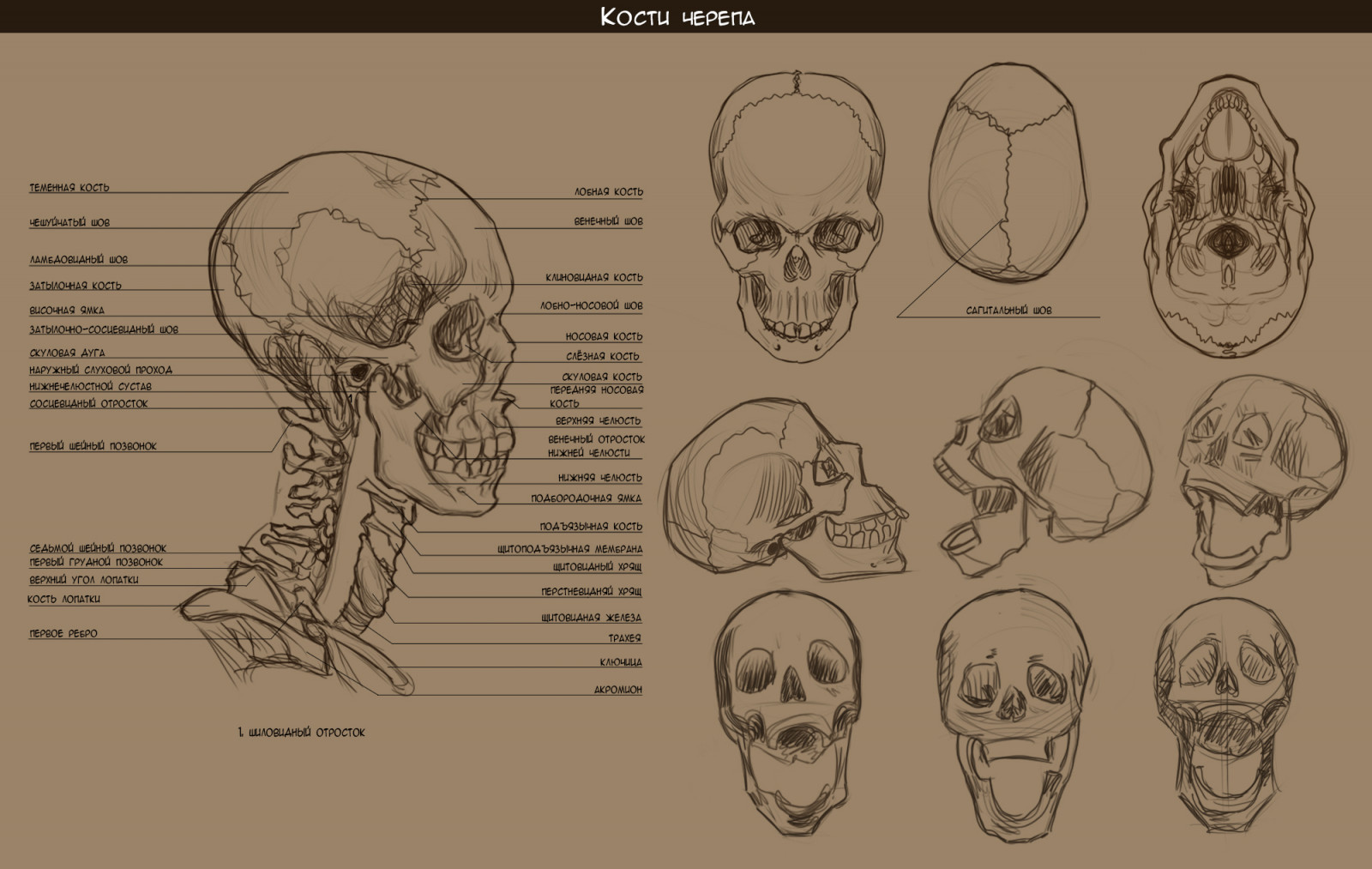The width and height of the screenshot is (1372, 869).
Task: Select the label 'Сагитальный шов'
Action: coord(1009,311)
